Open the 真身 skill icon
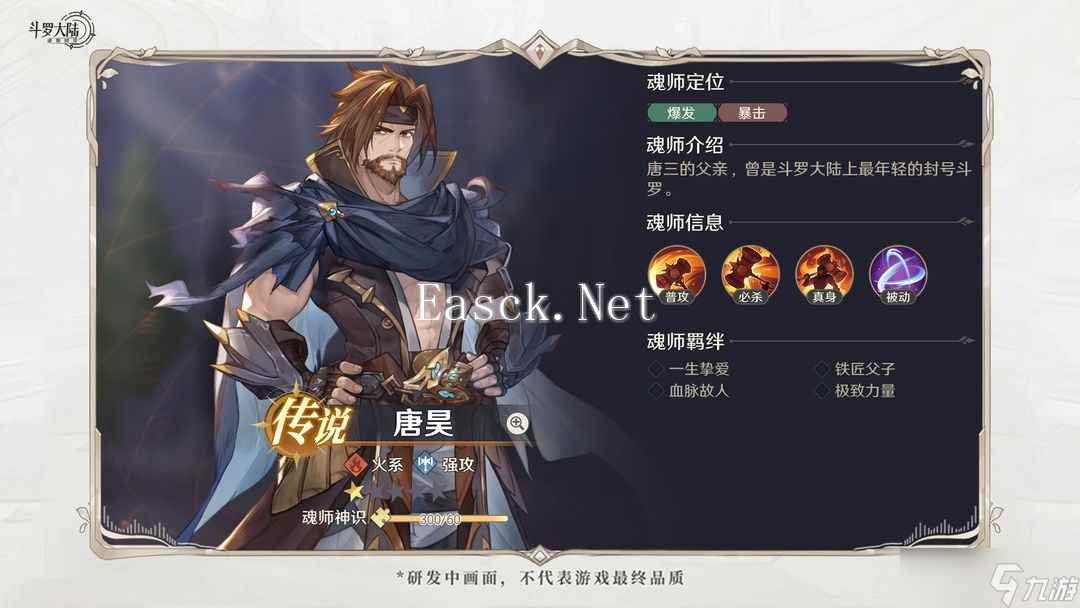Viewport: 1080px width, 608px height. point(824,275)
